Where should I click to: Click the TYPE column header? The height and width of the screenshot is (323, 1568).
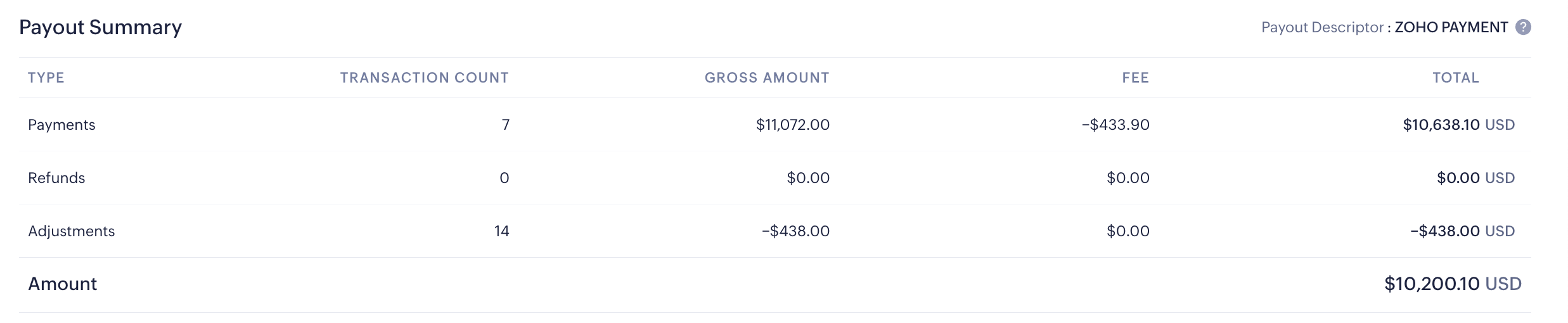click(x=46, y=78)
